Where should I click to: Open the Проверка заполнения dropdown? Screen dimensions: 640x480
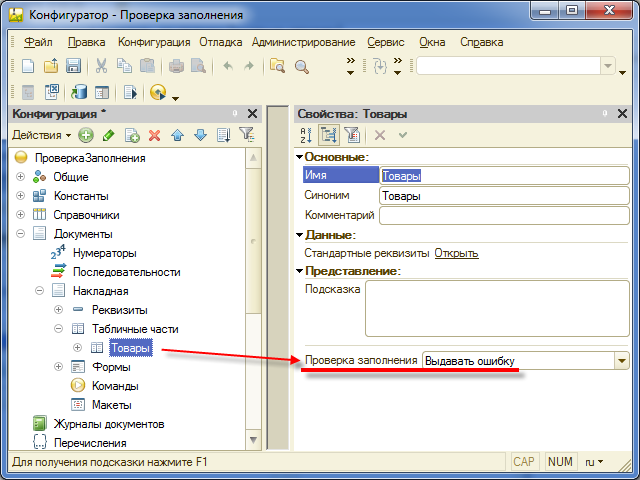[621, 361]
